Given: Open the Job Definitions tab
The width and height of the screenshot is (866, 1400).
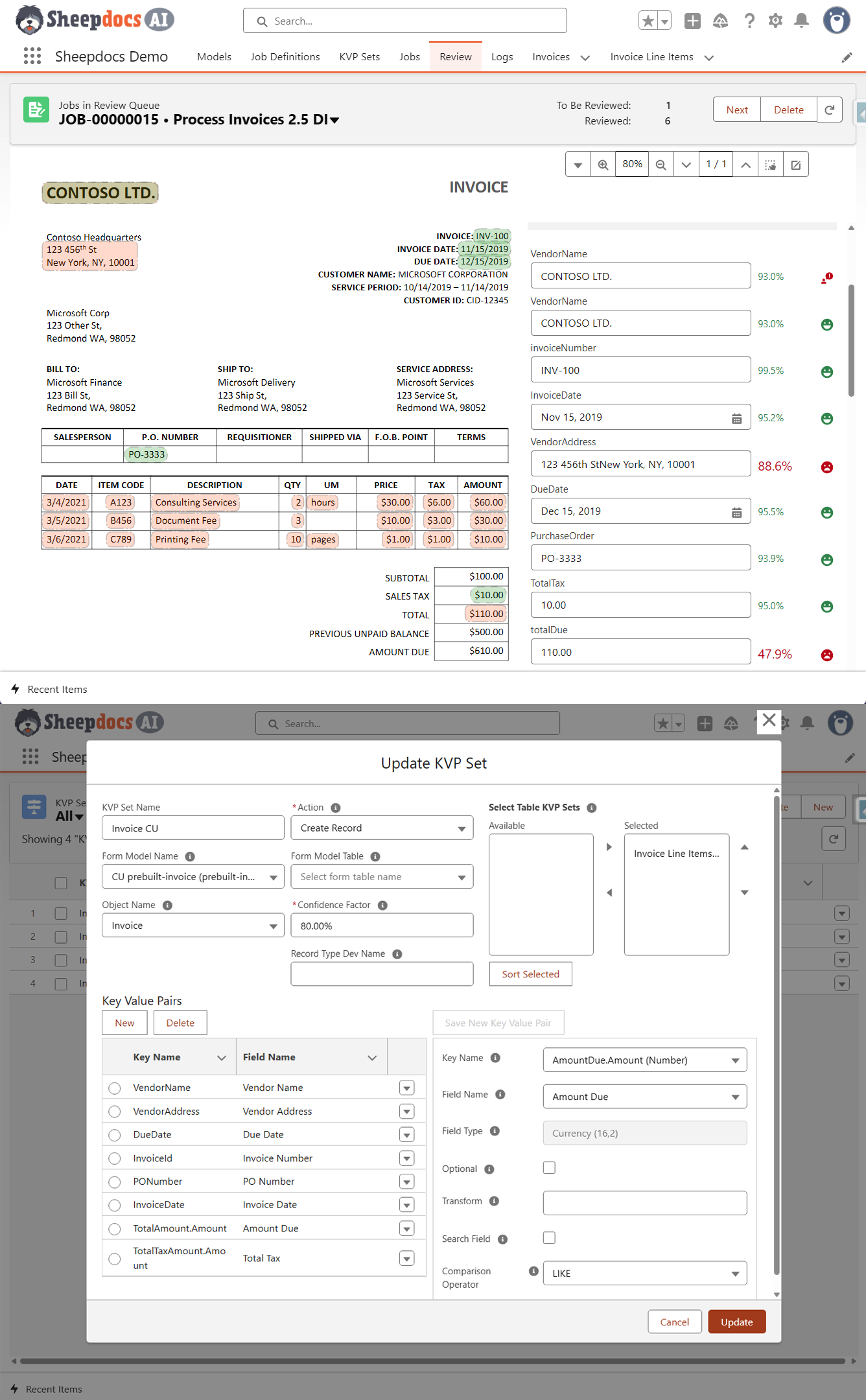Looking at the screenshot, I should (285, 57).
